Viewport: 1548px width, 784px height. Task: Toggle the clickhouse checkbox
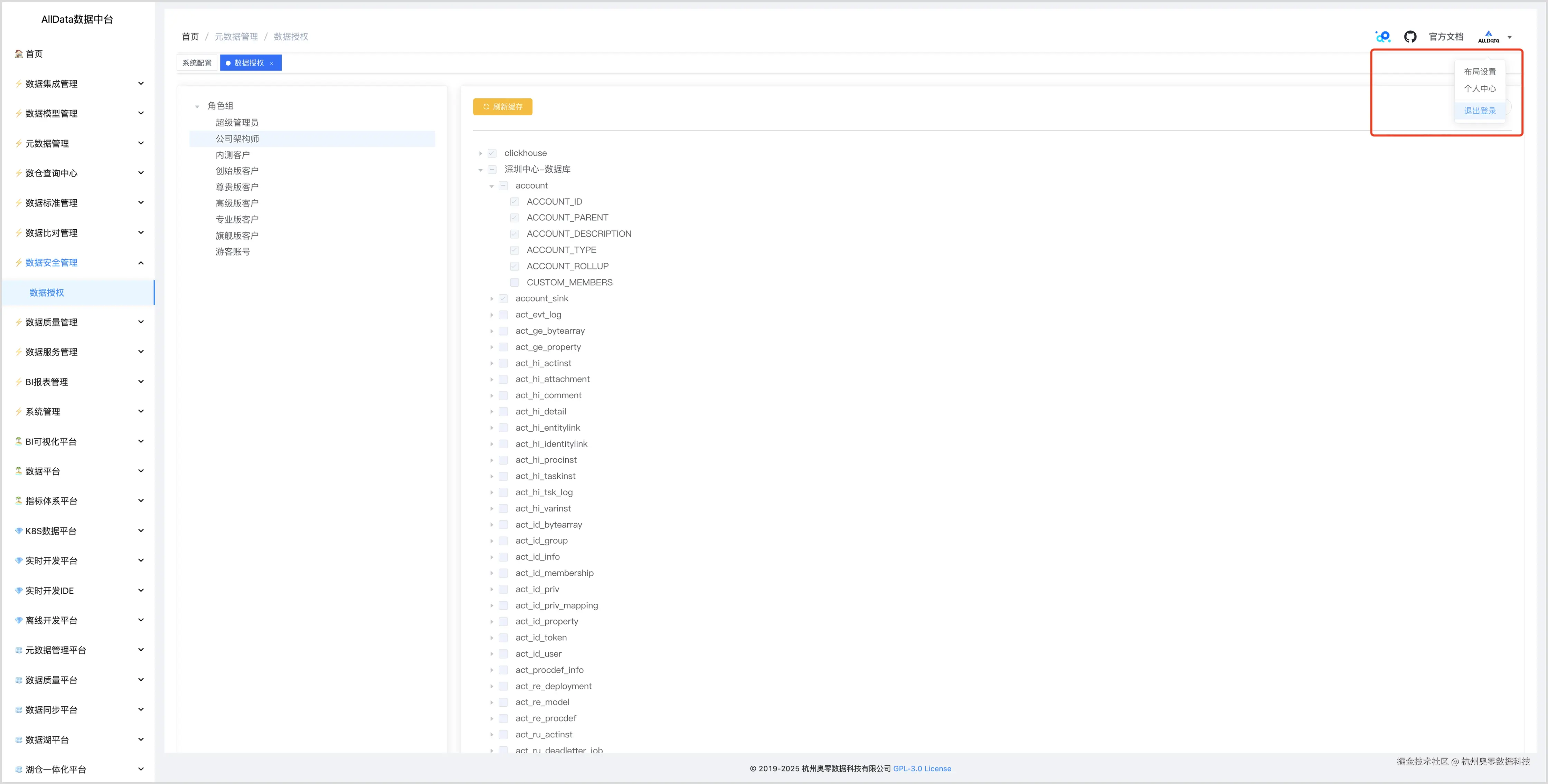492,153
